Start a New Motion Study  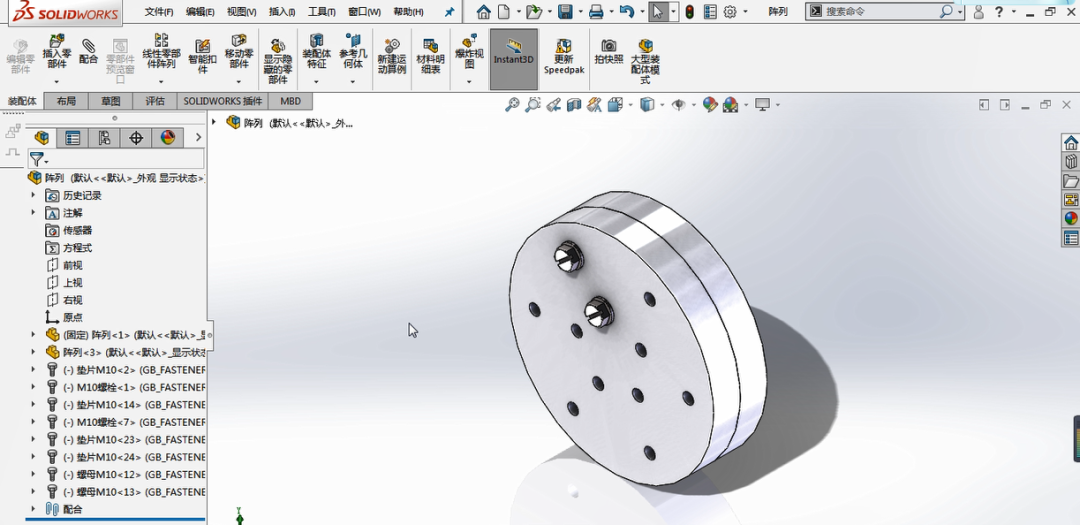click(x=392, y=56)
